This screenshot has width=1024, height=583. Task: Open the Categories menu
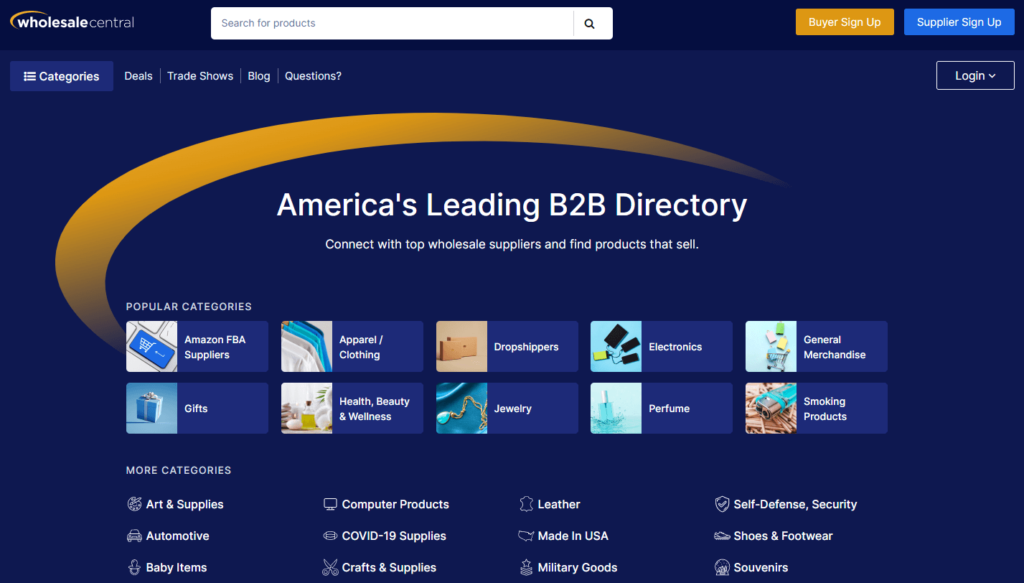(61, 76)
